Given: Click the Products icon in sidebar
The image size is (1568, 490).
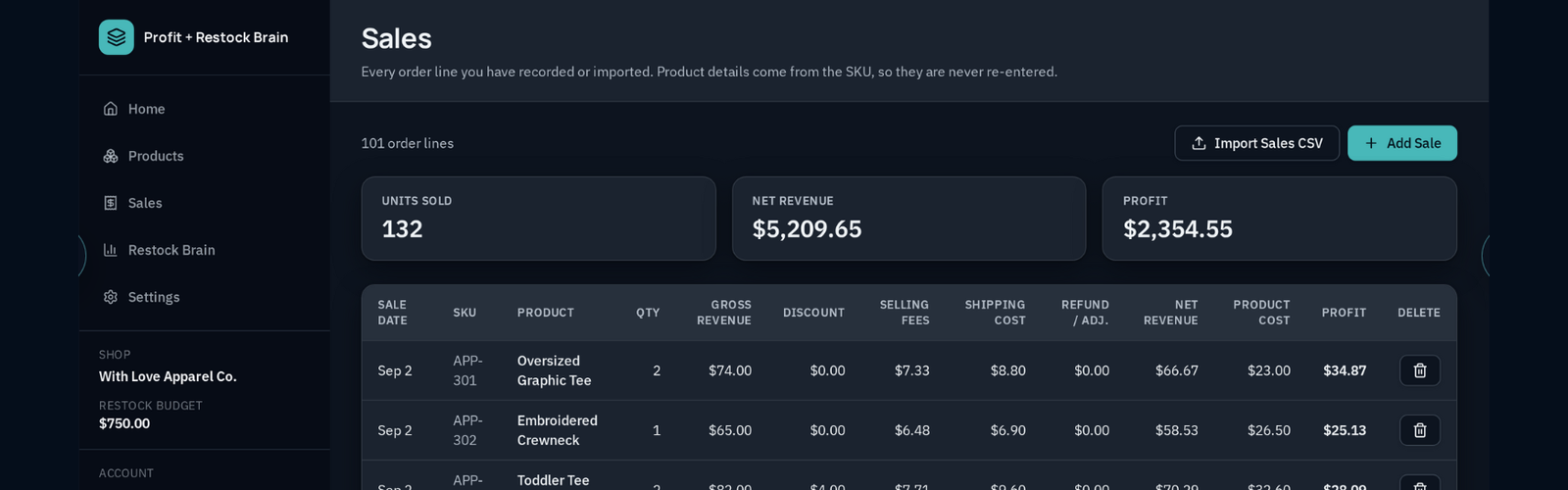Looking at the screenshot, I should pyautogui.click(x=111, y=156).
